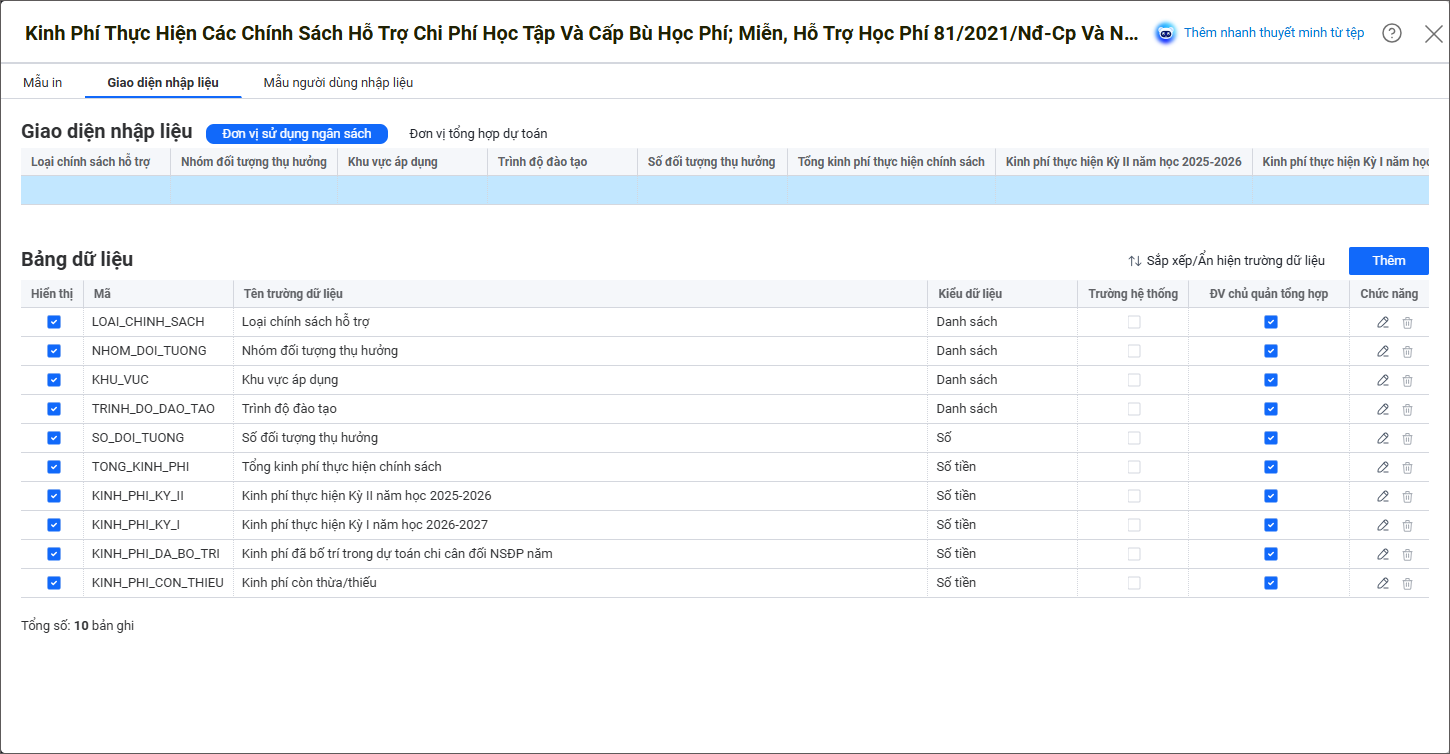This screenshot has height=754, width=1450.
Task: Open the help question mark icon
Action: click(x=1392, y=33)
